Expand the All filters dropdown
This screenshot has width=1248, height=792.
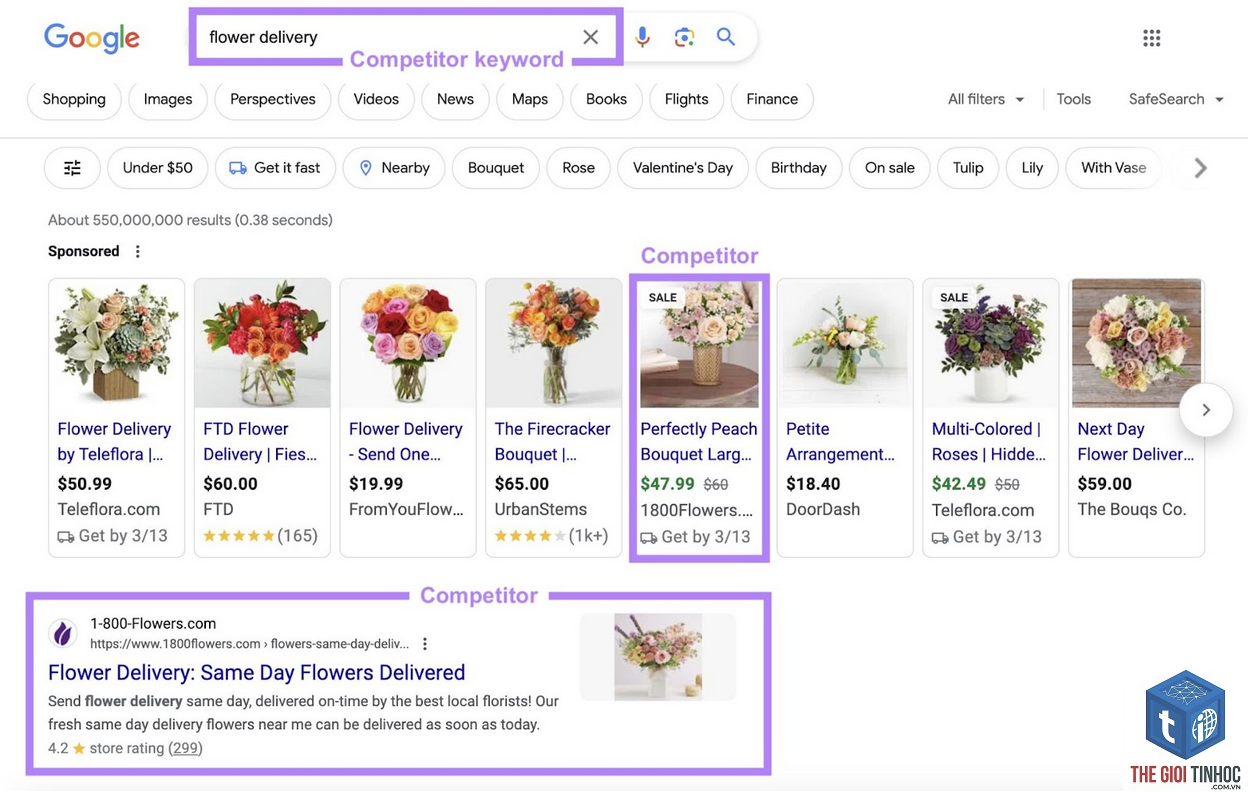(986, 99)
